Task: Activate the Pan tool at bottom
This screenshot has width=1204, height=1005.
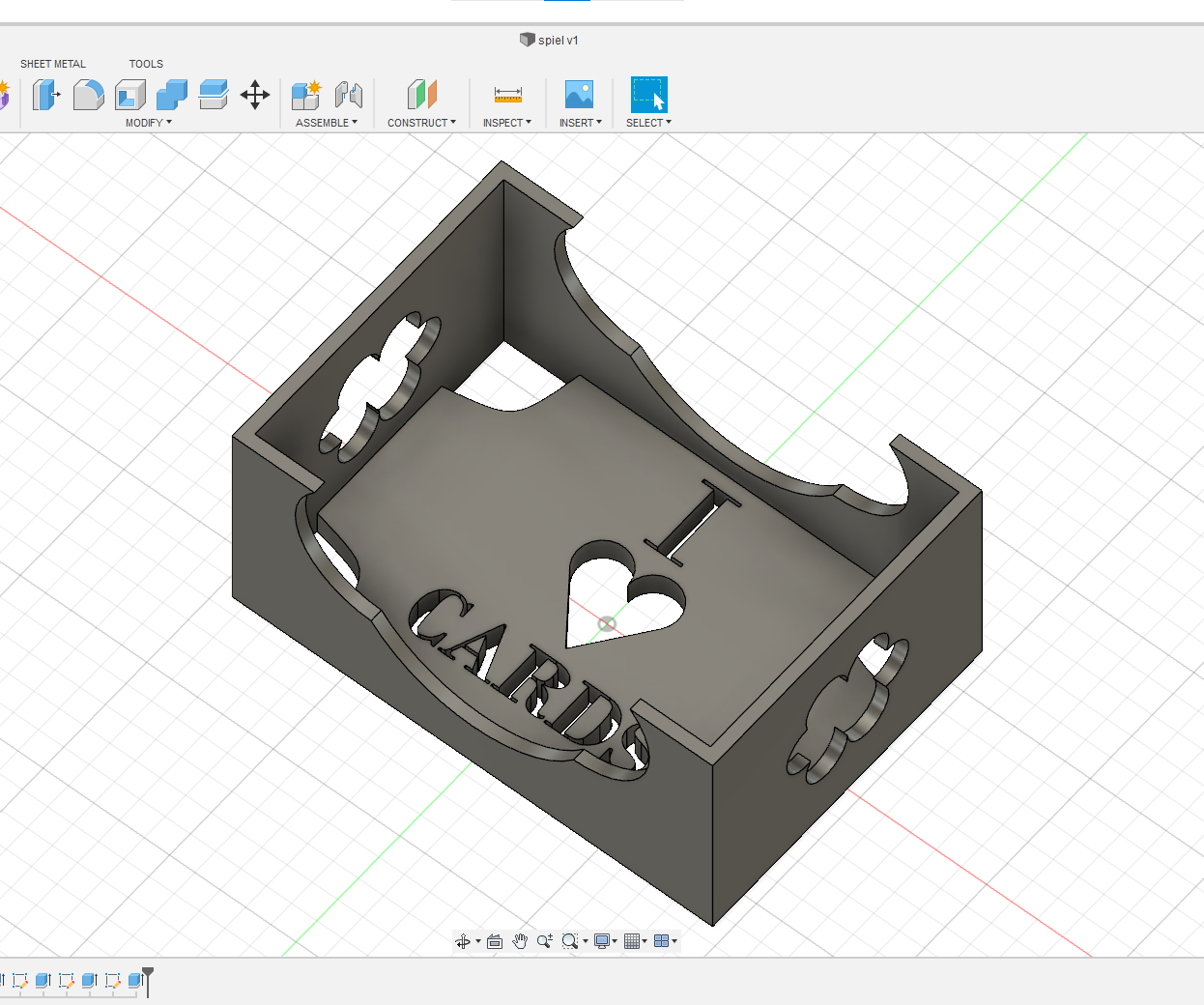Action: [520, 940]
